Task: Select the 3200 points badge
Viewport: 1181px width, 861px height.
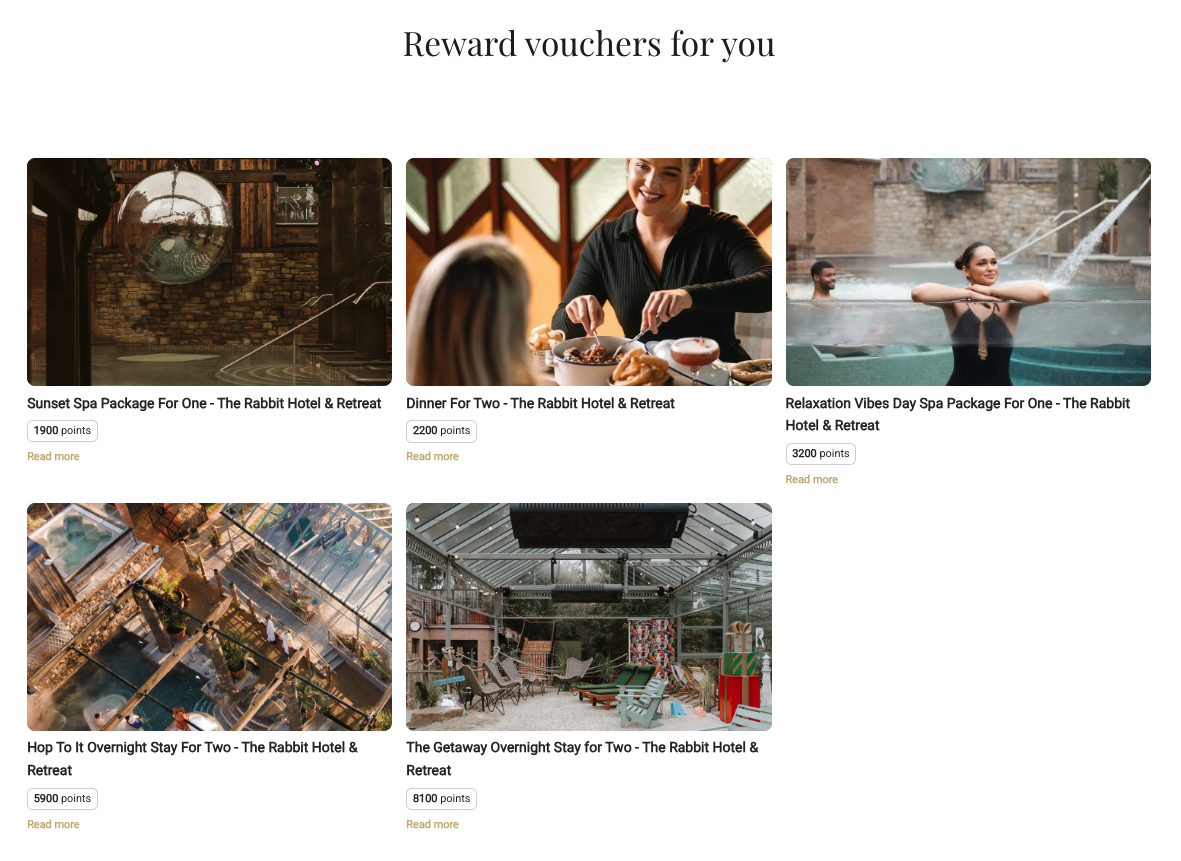Action: pyautogui.click(x=820, y=453)
